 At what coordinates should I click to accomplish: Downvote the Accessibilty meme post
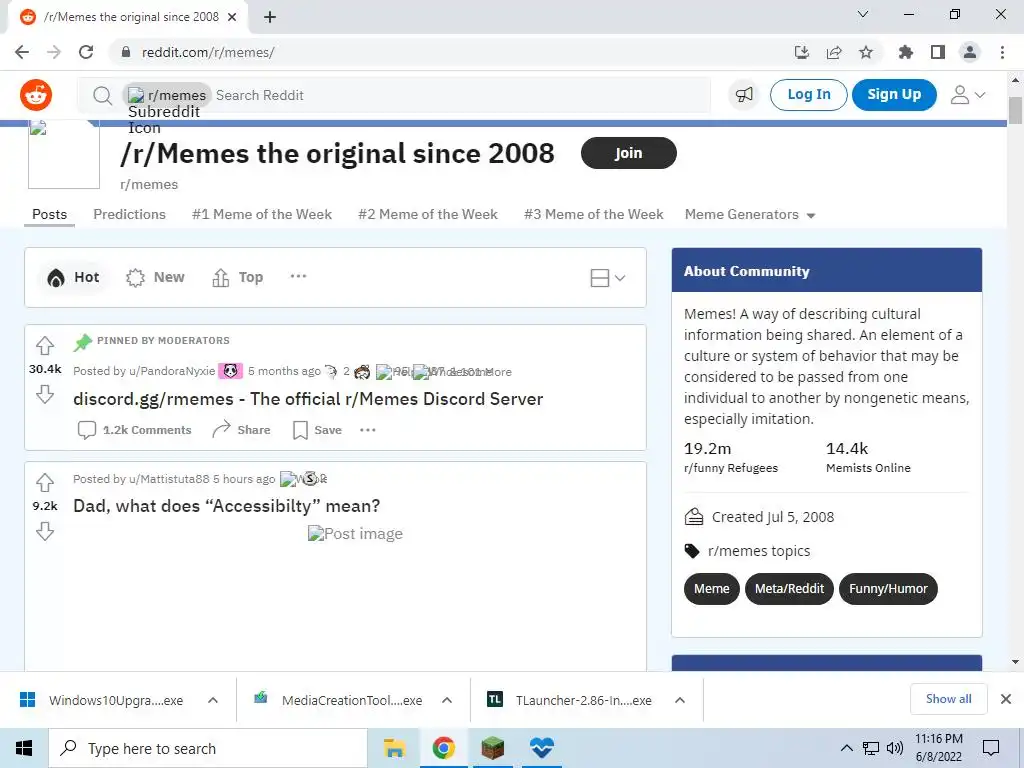point(44,531)
